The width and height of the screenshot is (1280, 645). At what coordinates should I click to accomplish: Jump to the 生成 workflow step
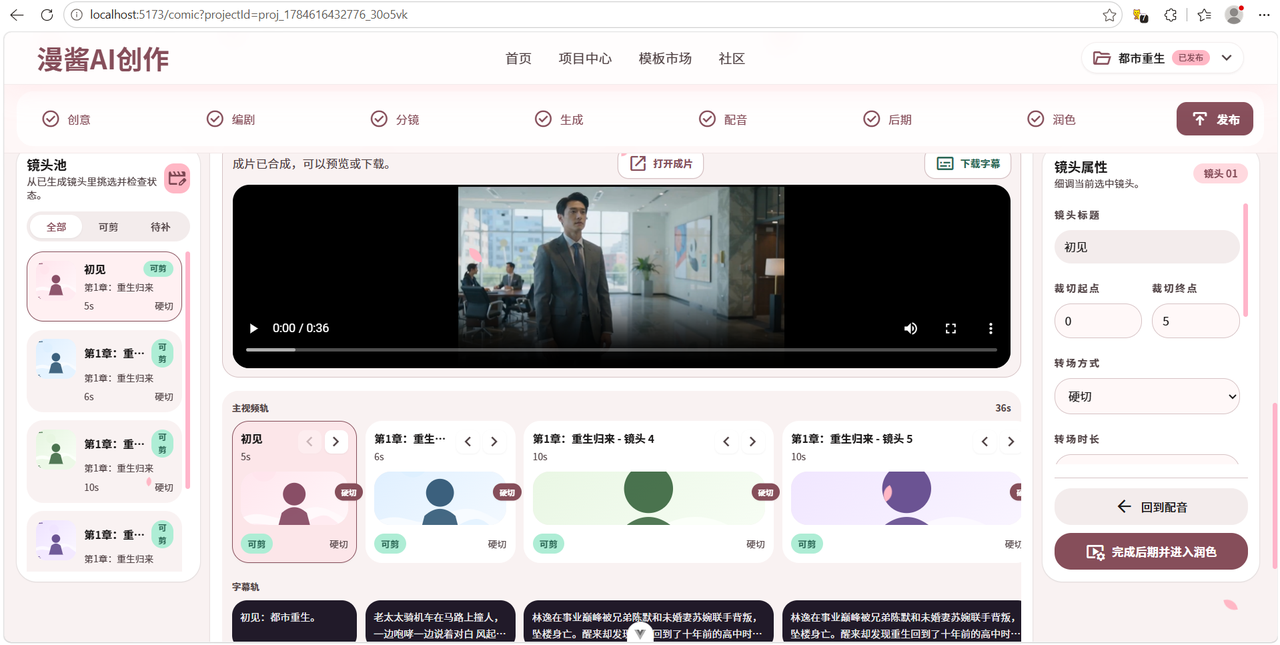[559, 119]
